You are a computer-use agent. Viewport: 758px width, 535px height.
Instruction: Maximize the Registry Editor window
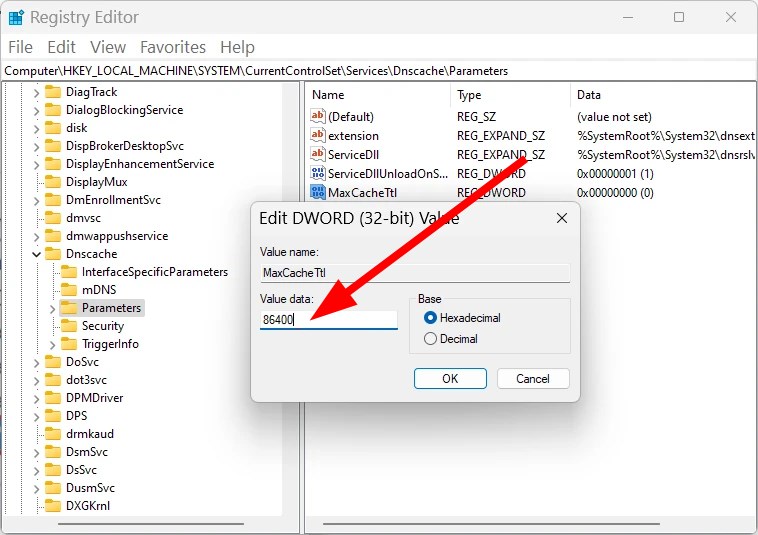[679, 17]
